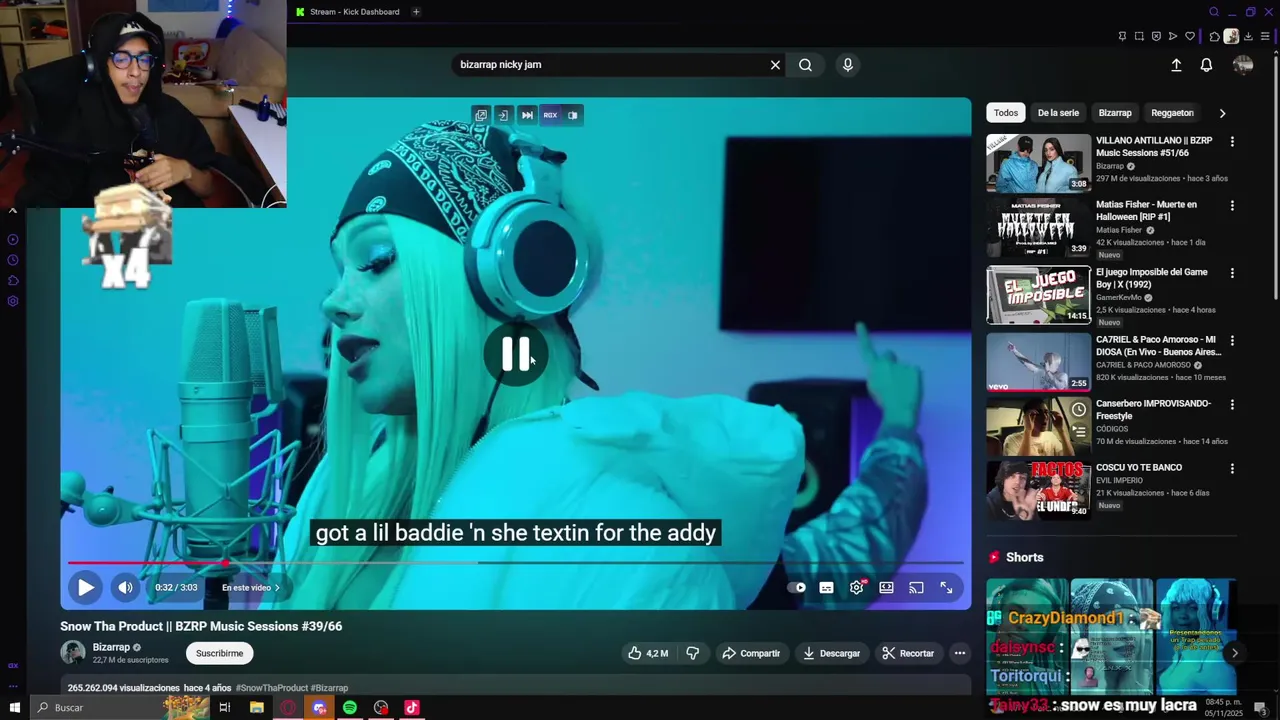
Task: Click the large pause indicator on video
Action: click(x=515, y=354)
